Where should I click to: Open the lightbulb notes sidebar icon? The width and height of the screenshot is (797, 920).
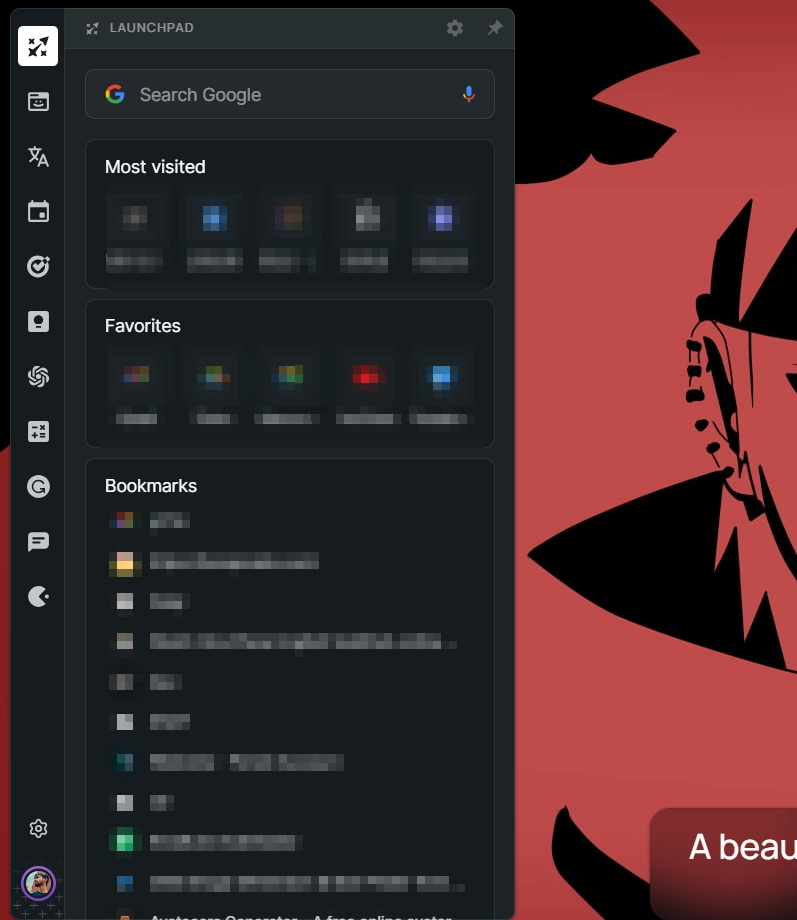[x=38, y=322]
